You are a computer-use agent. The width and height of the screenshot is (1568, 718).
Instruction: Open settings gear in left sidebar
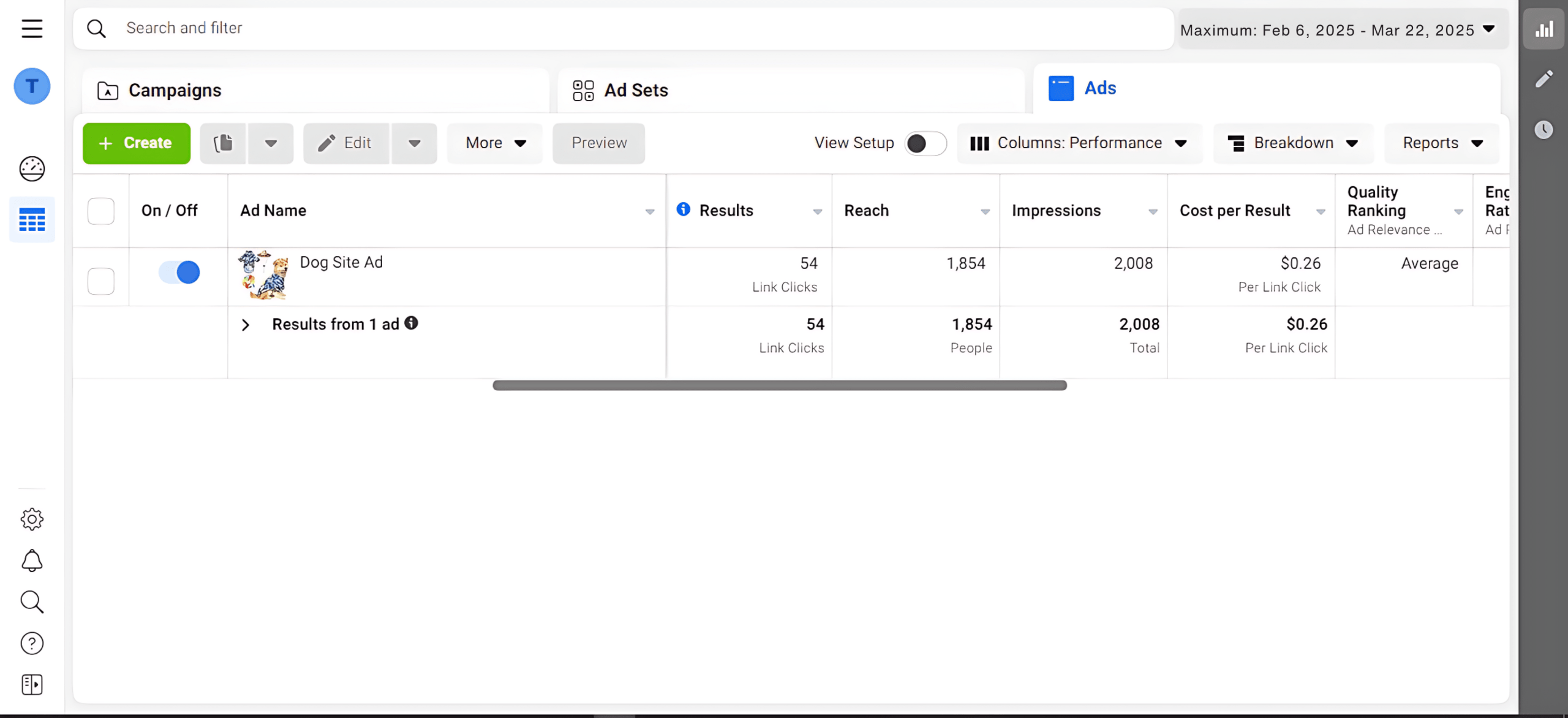point(32,519)
